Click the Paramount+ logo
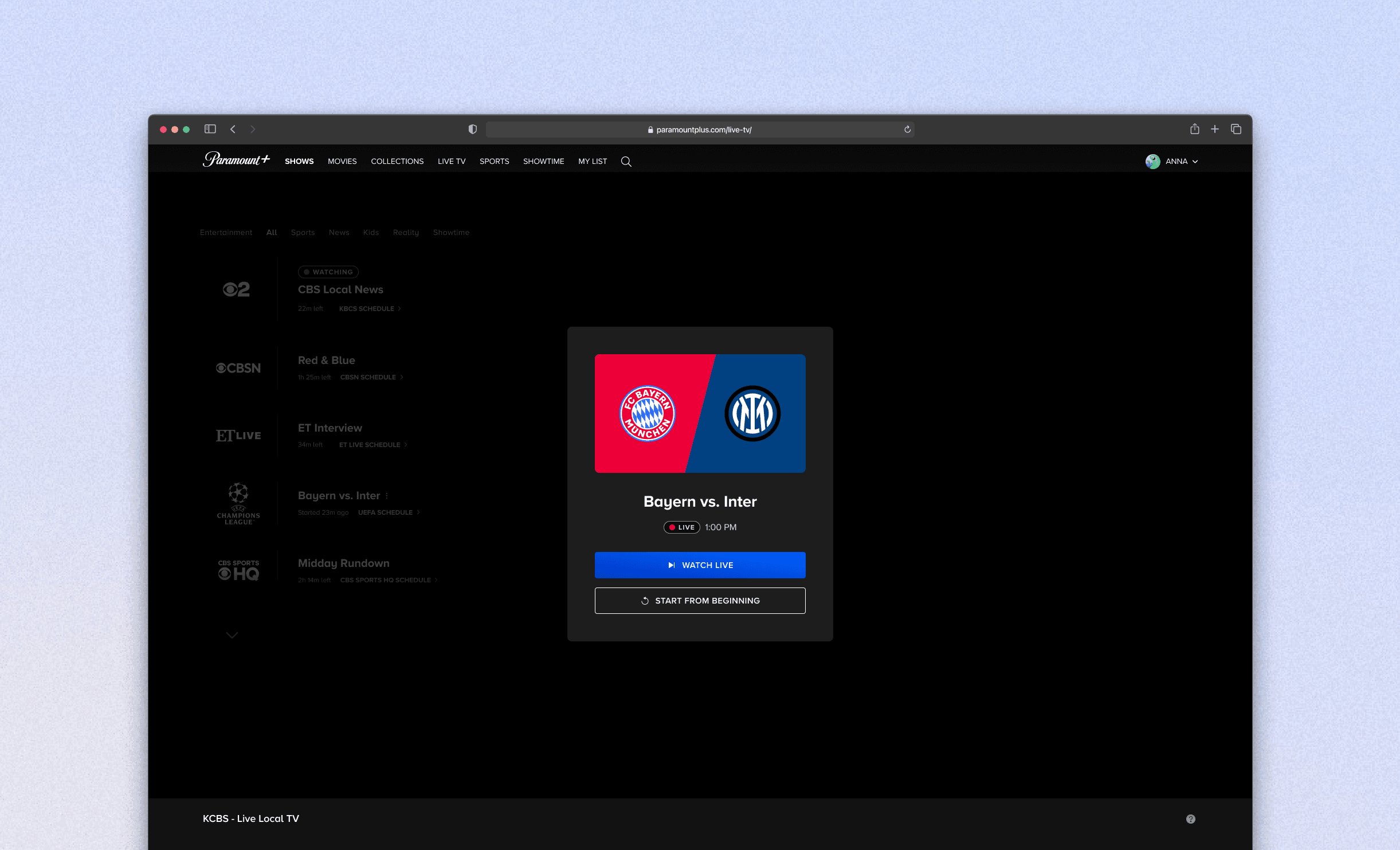The width and height of the screenshot is (1400, 850). (236, 160)
